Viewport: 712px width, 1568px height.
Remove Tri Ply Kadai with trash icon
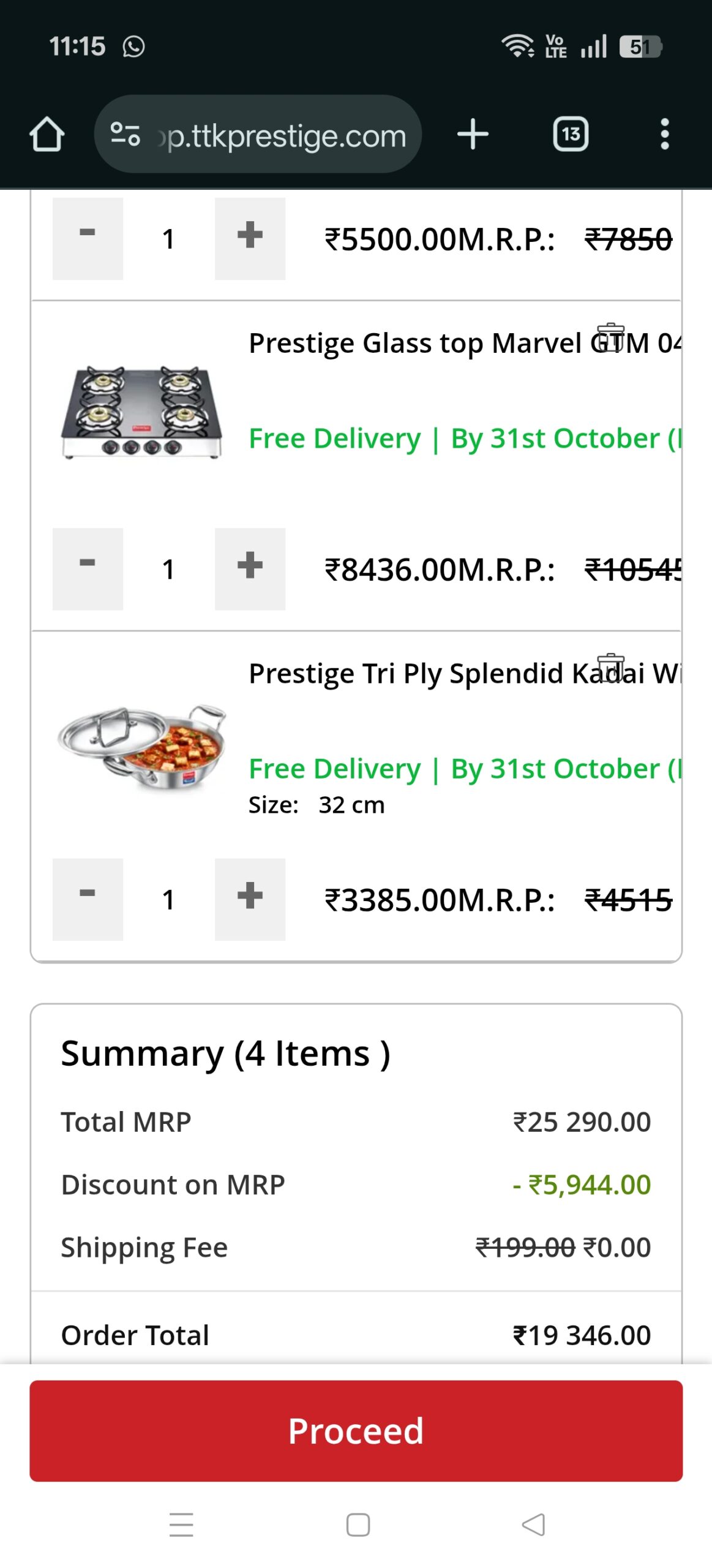(610, 668)
